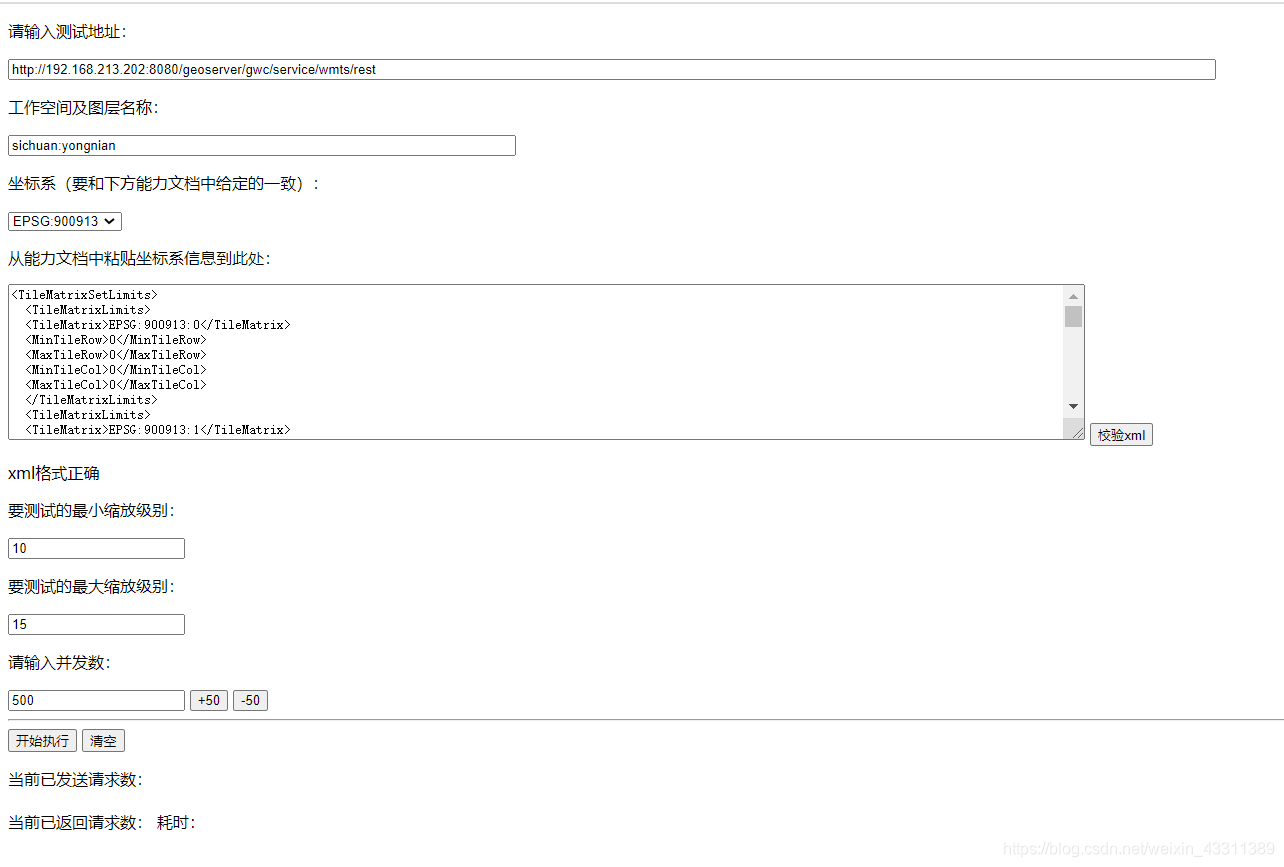Click the '耗时:' text
This screenshot has width=1284, height=867.
pos(176,823)
